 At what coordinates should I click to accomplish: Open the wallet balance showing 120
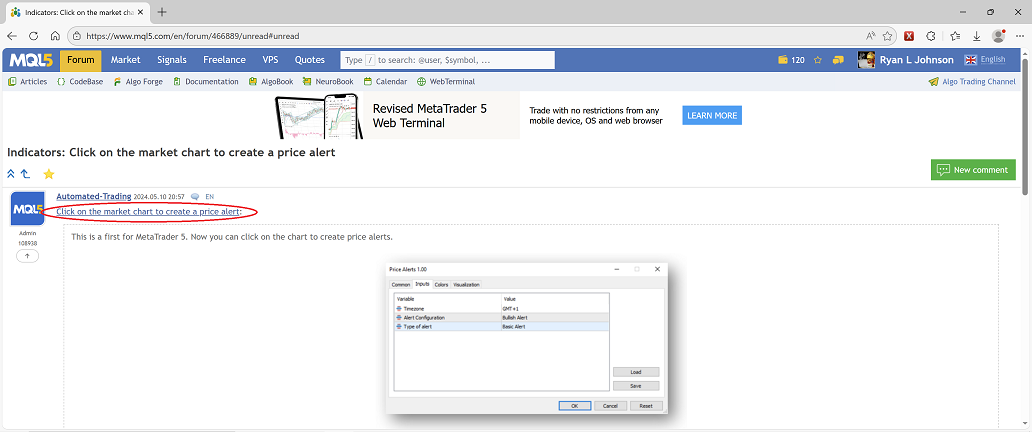(791, 60)
